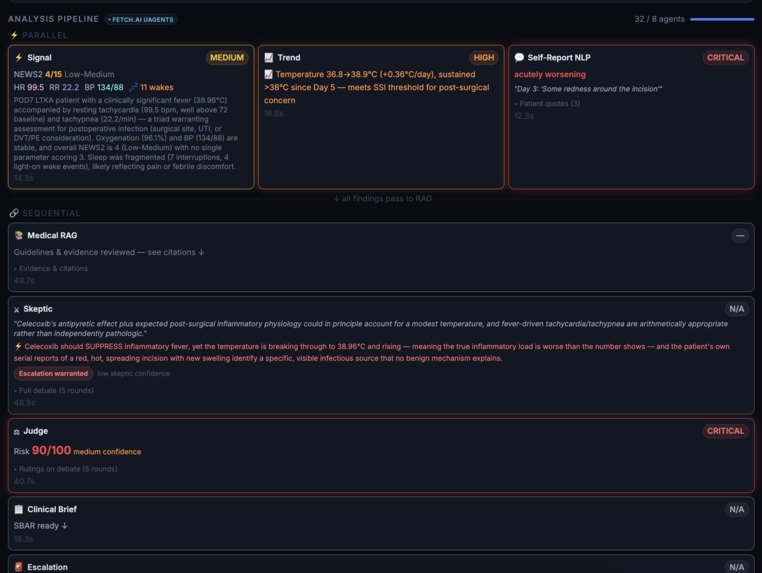
Task: Click the lightning icon in Skeptic rebuttal
Action: click(x=18, y=347)
